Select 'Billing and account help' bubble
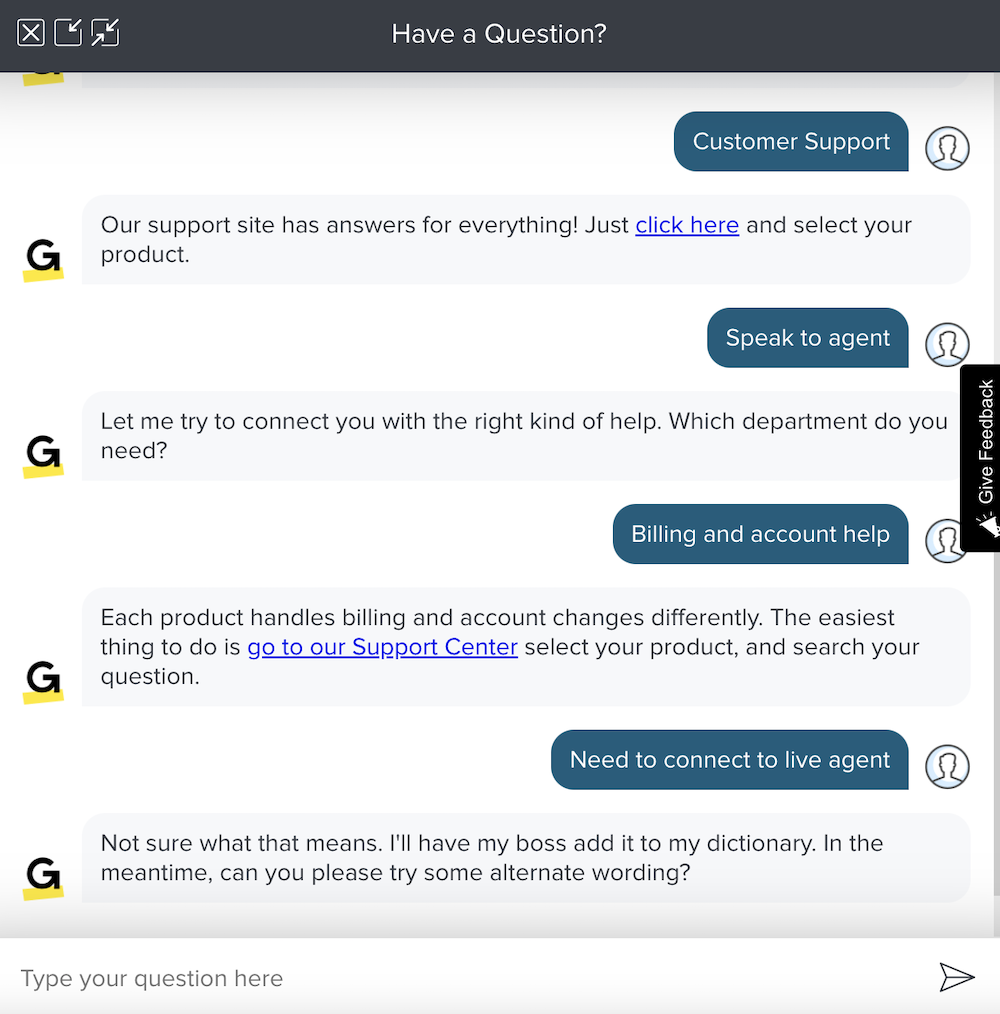 tap(760, 534)
